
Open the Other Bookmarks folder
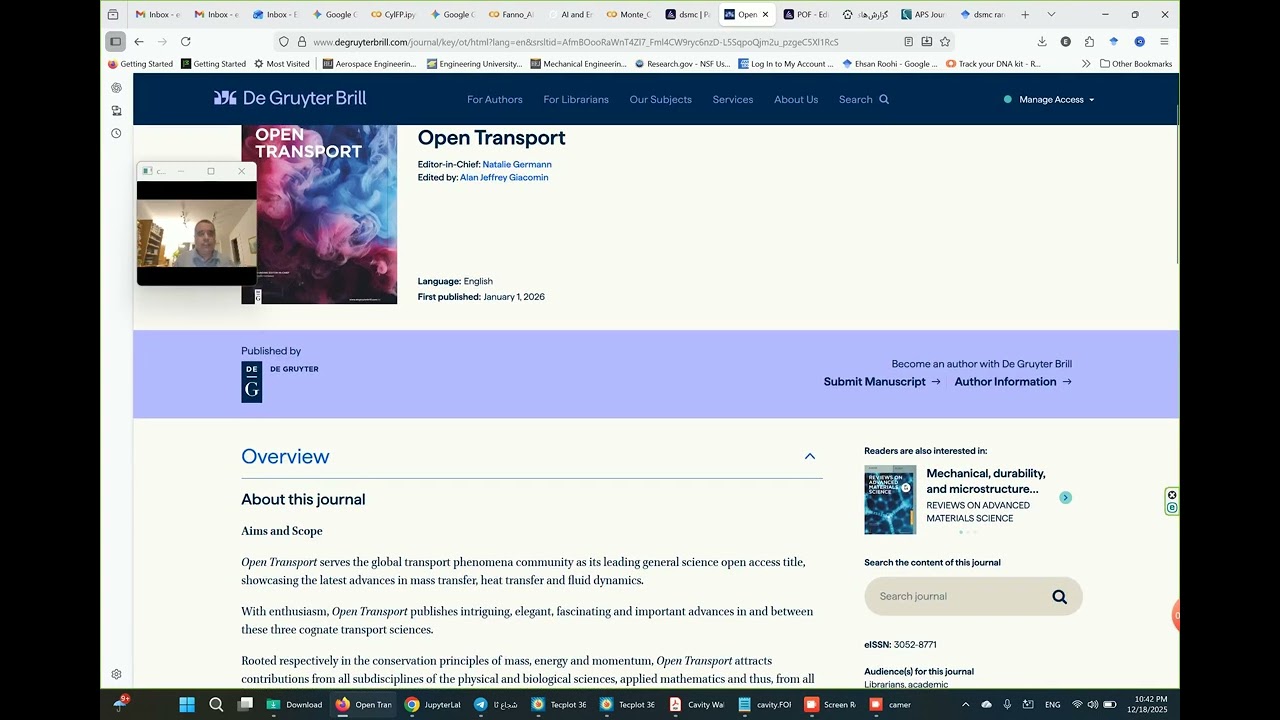coord(1135,64)
